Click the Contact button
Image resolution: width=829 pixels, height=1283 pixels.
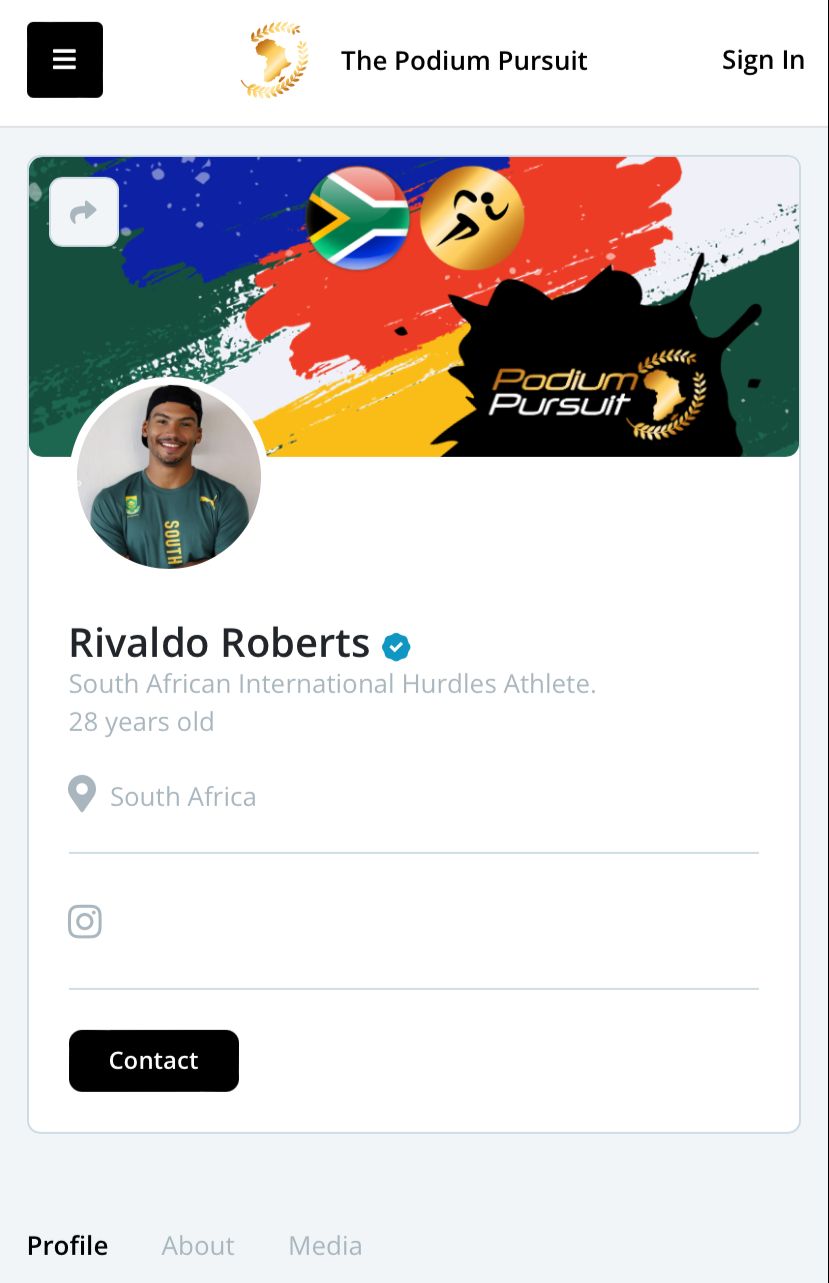coord(154,1061)
